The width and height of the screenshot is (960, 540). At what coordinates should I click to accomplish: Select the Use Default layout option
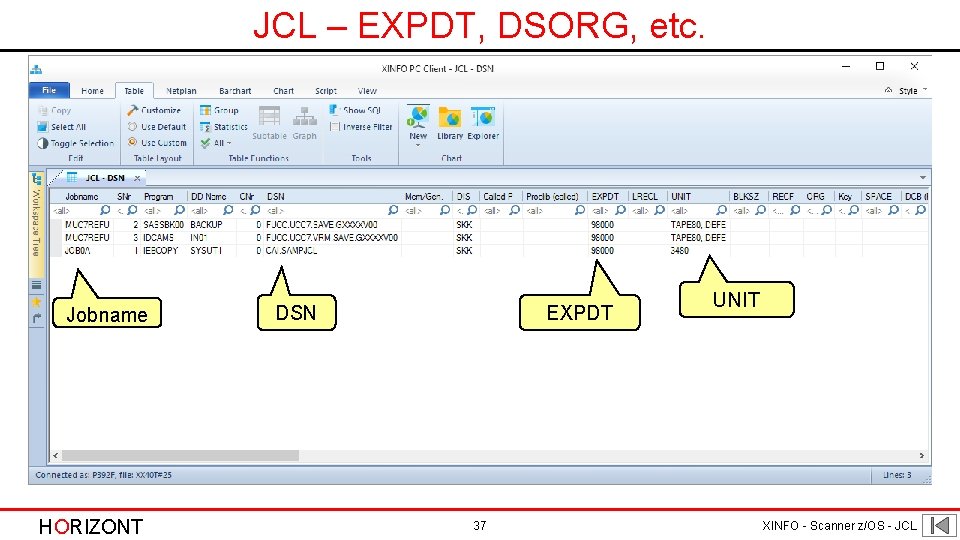tap(157, 127)
